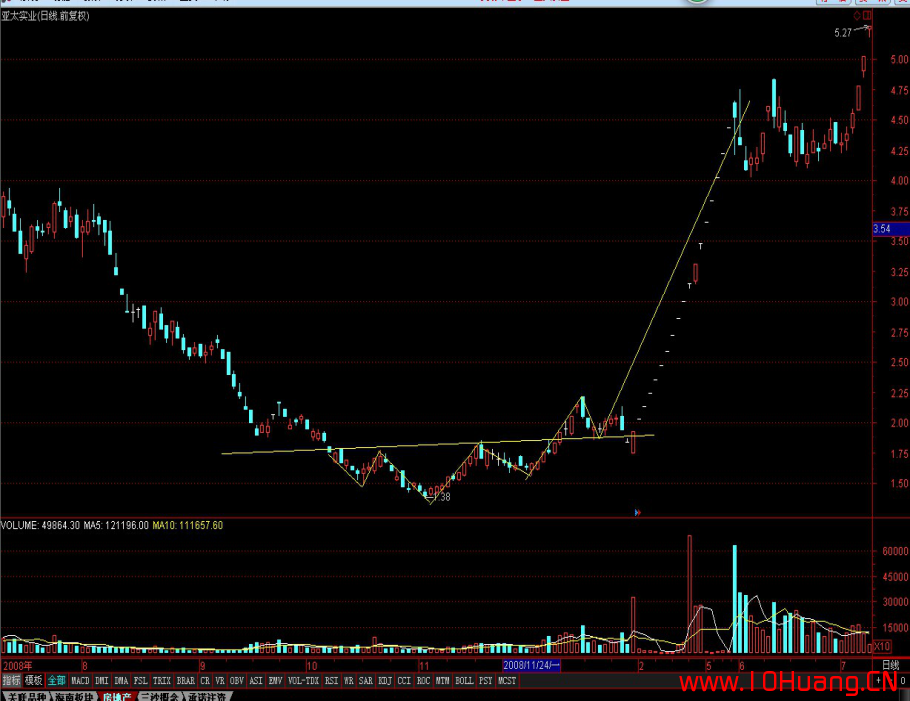This screenshot has width=910, height=701.
Task: Switch indicator to FSL
Action: [x=140, y=680]
